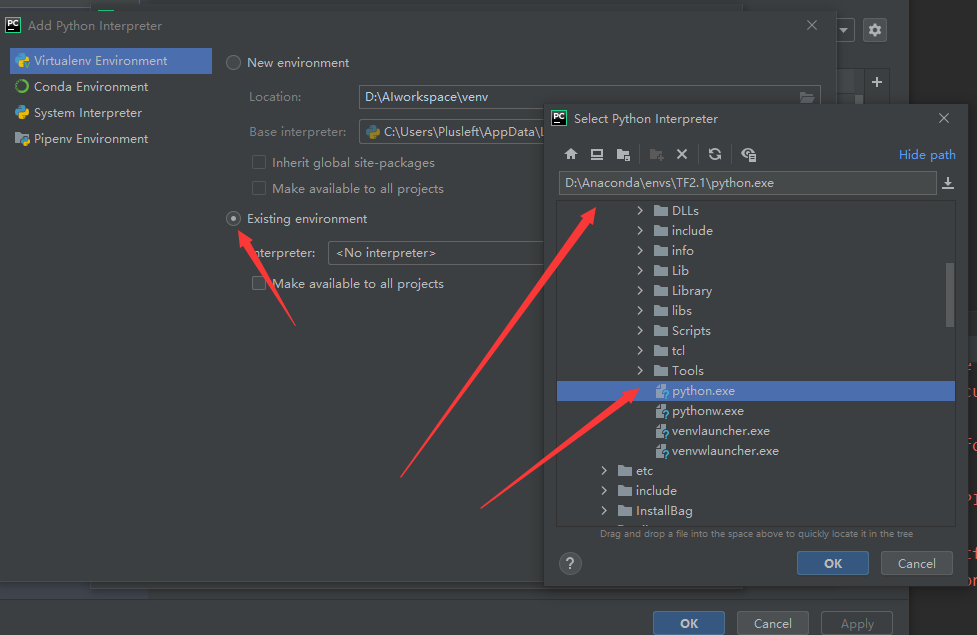Expand the tcl folder
Image resolution: width=977 pixels, height=635 pixels.
(640, 351)
